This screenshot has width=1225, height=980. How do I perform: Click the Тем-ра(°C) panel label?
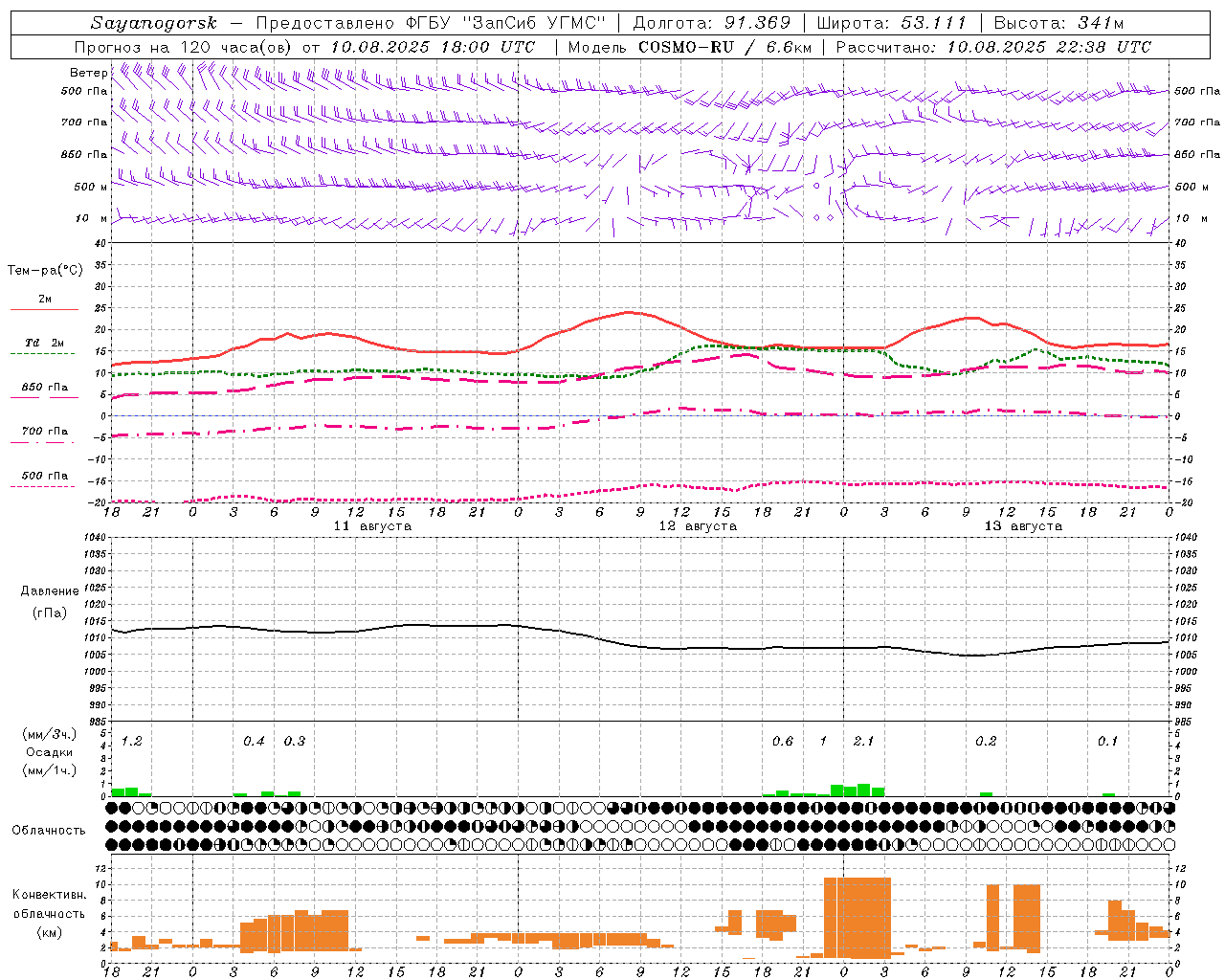pyautogui.click(x=45, y=271)
